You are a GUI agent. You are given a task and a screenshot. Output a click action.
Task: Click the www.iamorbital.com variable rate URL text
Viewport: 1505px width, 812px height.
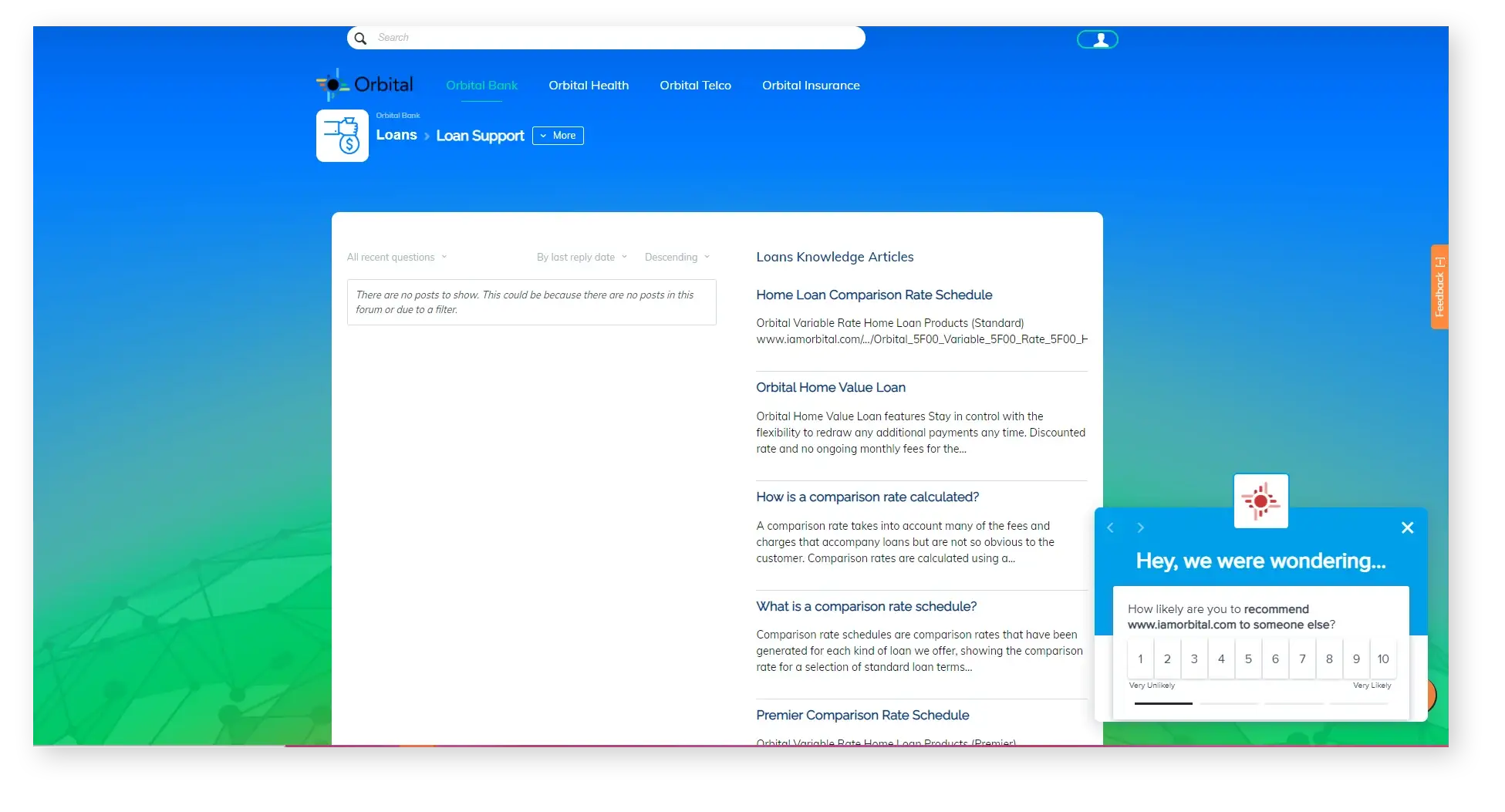point(922,339)
